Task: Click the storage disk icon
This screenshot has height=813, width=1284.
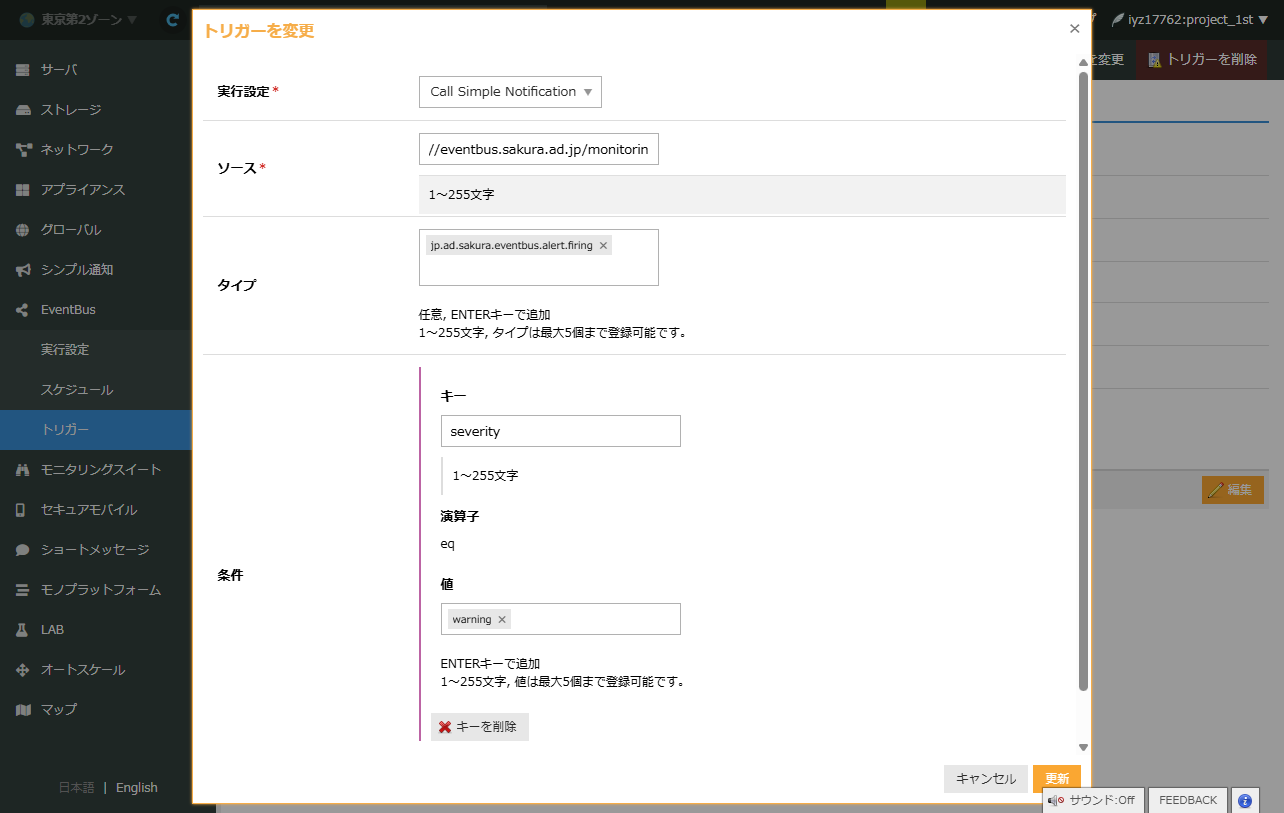Action: click(x=23, y=110)
